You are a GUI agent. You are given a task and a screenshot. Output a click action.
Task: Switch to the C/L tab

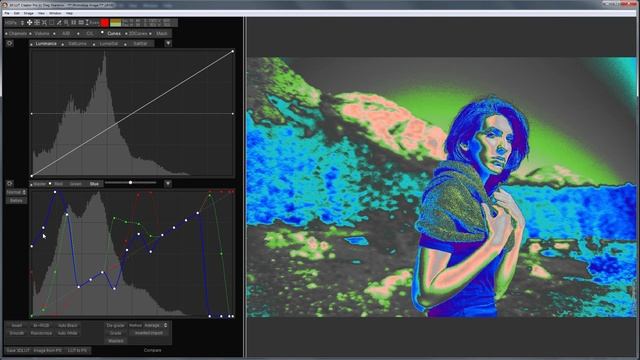(90, 33)
